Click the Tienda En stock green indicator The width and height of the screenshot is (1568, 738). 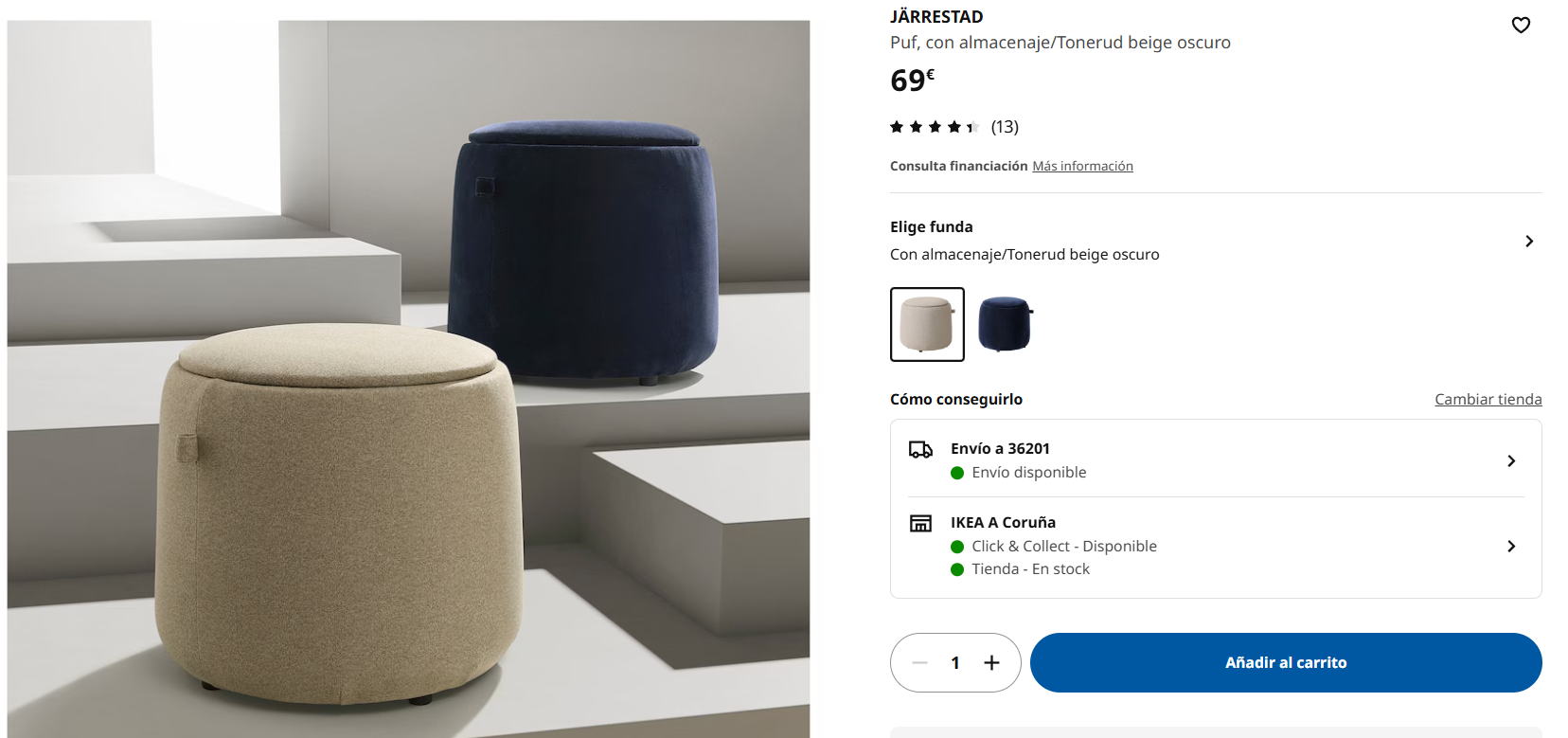[x=957, y=569]
